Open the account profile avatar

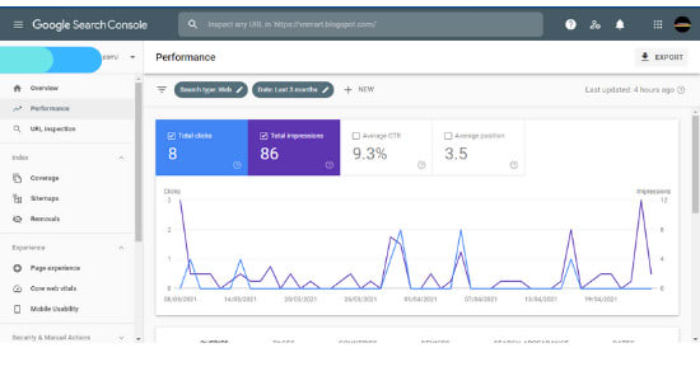[x=682, y=24]
